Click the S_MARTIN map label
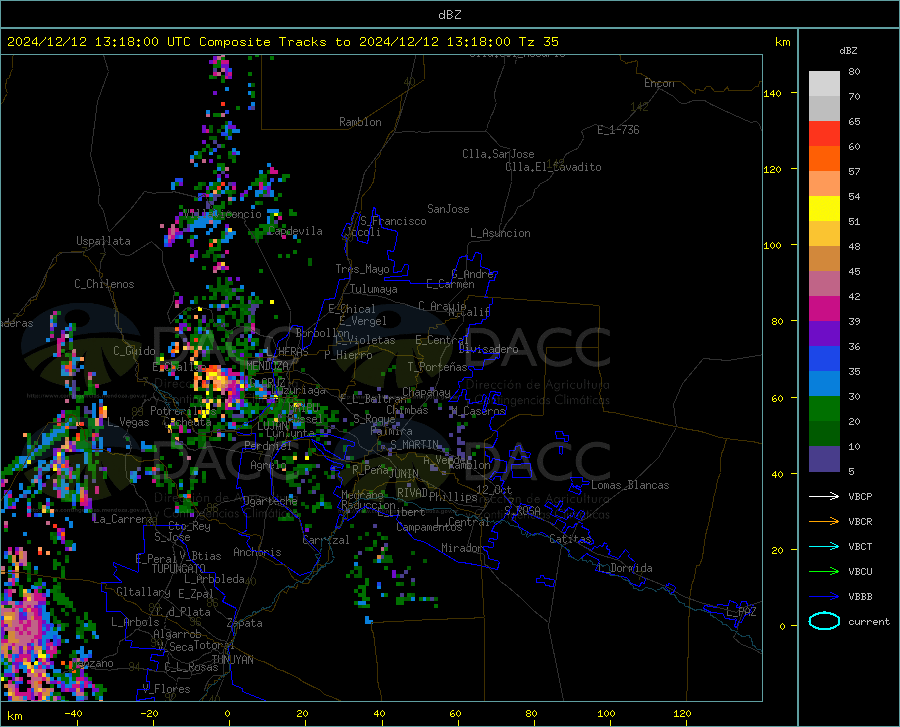Viewport: 900px width, 727px height. click(414, 445)
